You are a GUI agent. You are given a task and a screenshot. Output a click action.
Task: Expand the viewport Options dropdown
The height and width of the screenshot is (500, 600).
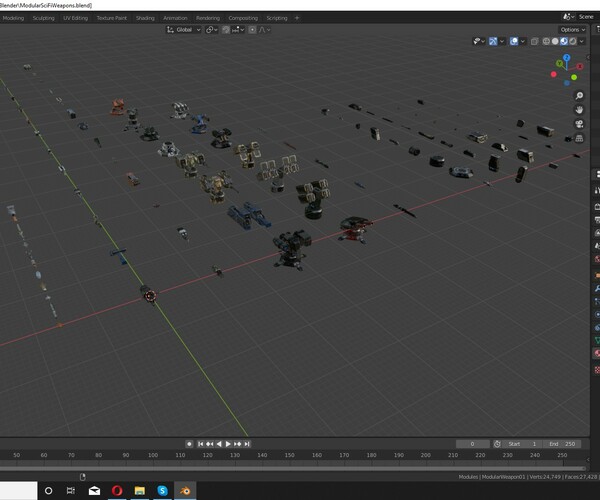[571, 30]
